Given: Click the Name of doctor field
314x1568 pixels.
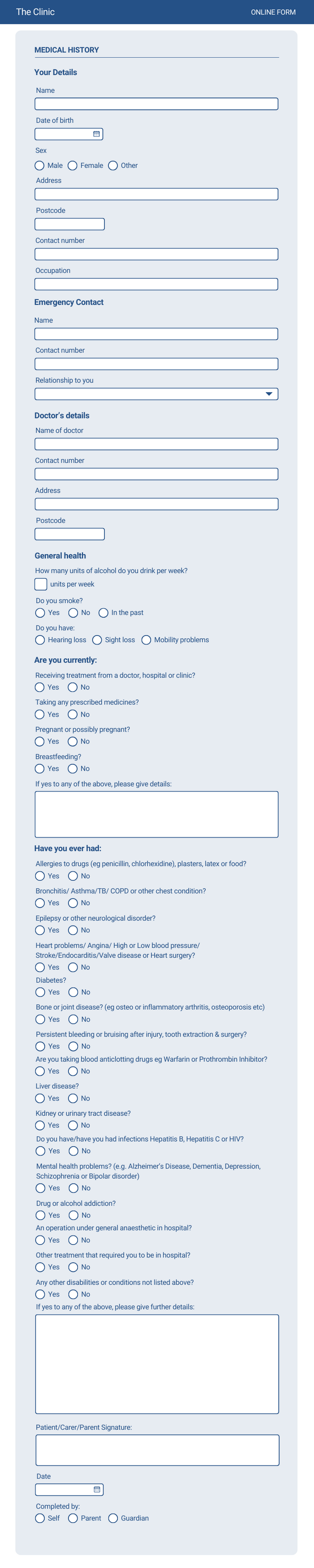Looking at the screenshot, I should [156, 444].
